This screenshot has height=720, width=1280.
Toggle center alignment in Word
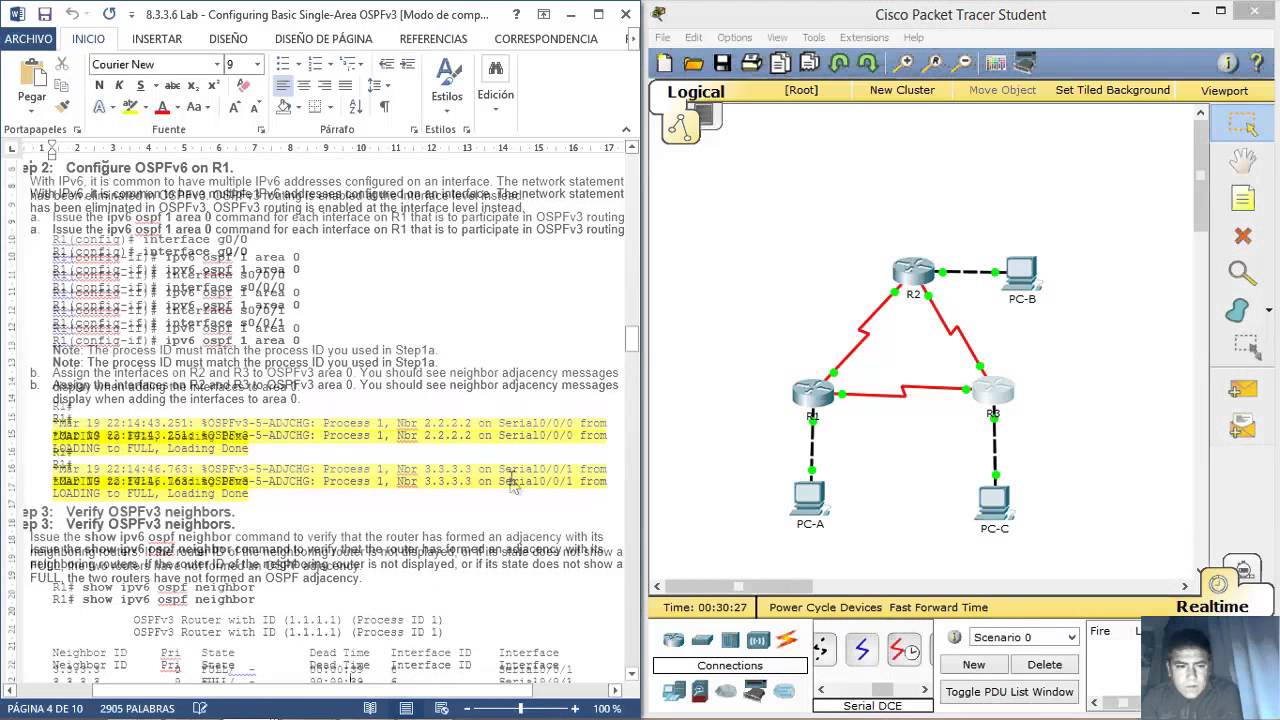(x=304, y=86)
